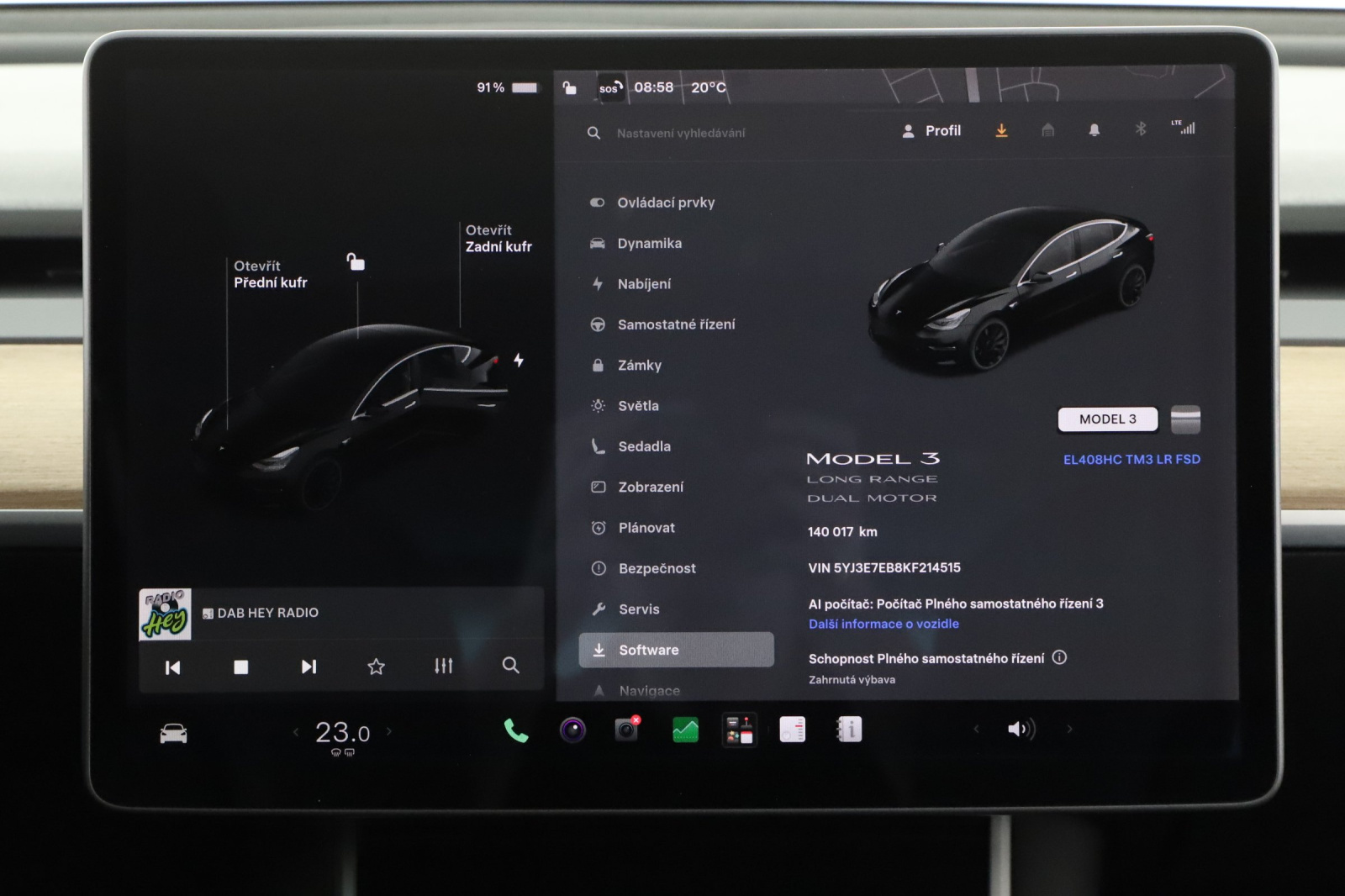Click EL408HC TM3 LR FSD vehicle name
The width and height of the screenshot is (1345, 896).
coord(1131,459)
